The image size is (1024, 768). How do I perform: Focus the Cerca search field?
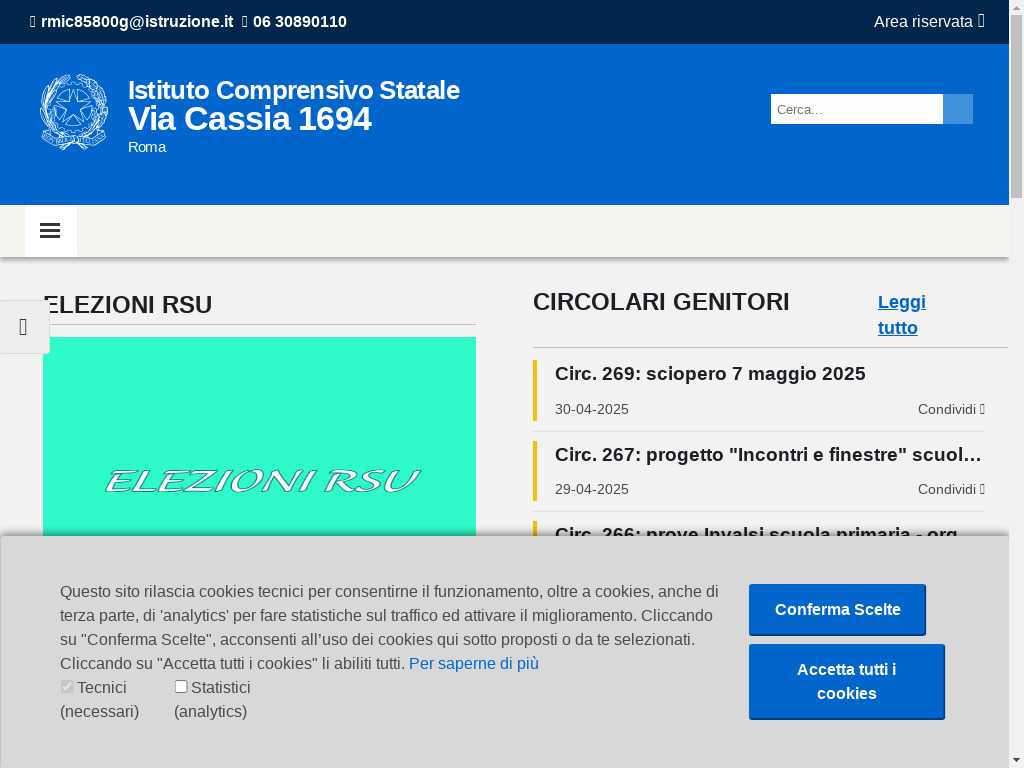[856, 109]
